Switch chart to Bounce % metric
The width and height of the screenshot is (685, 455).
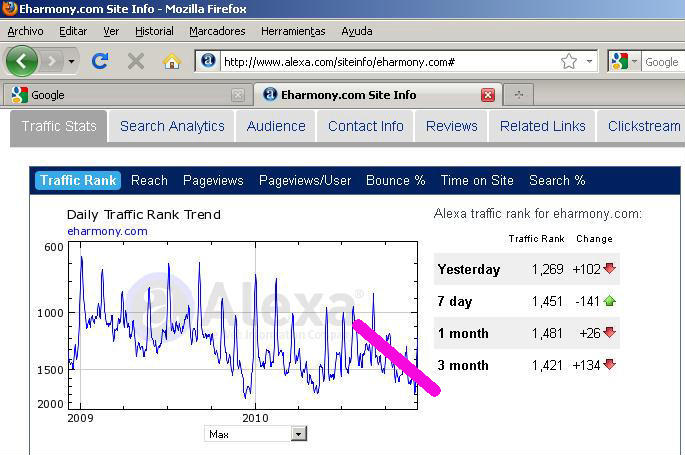point(396,180)
